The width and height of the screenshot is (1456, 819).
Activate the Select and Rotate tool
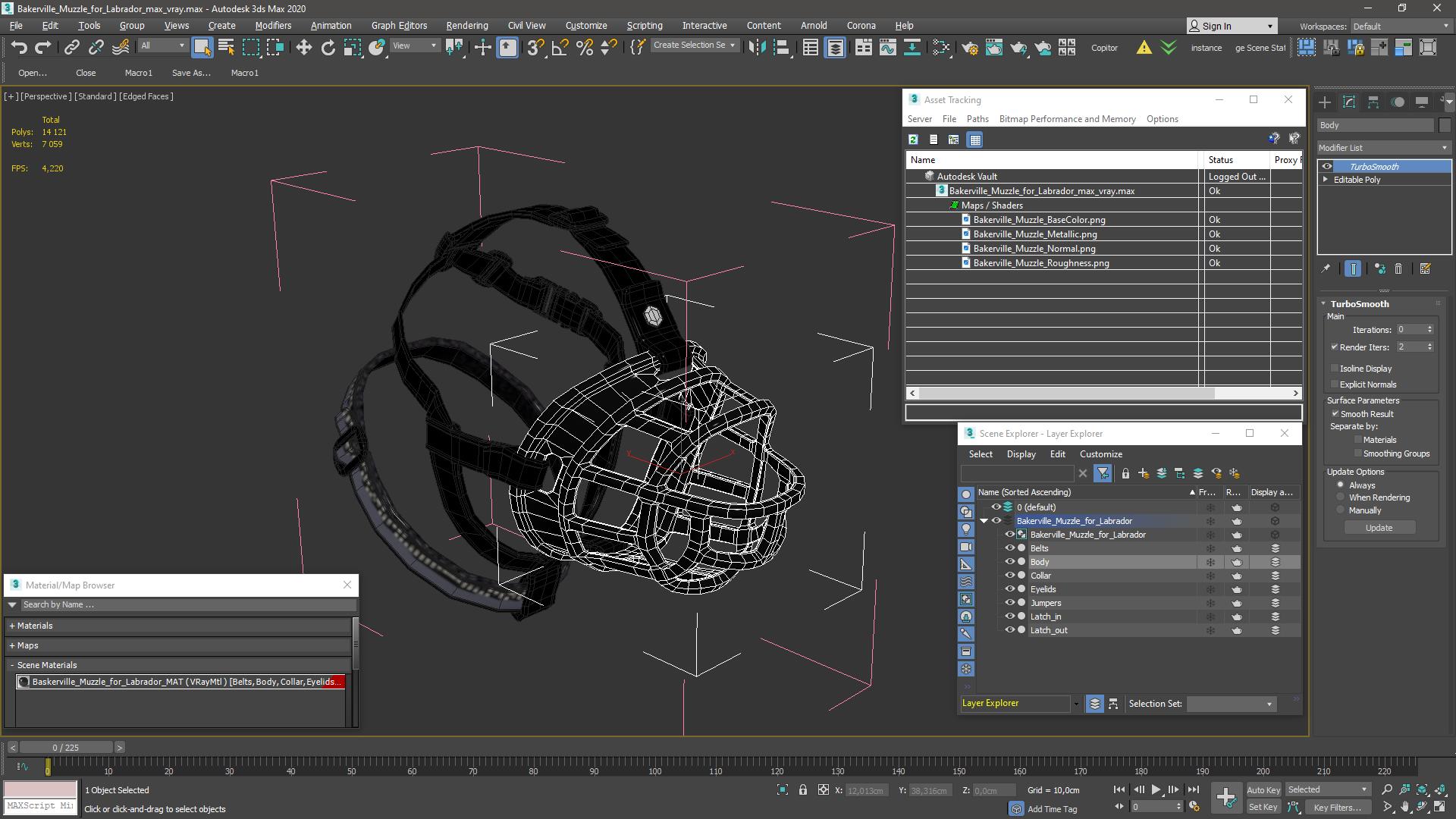coord(328,47)
